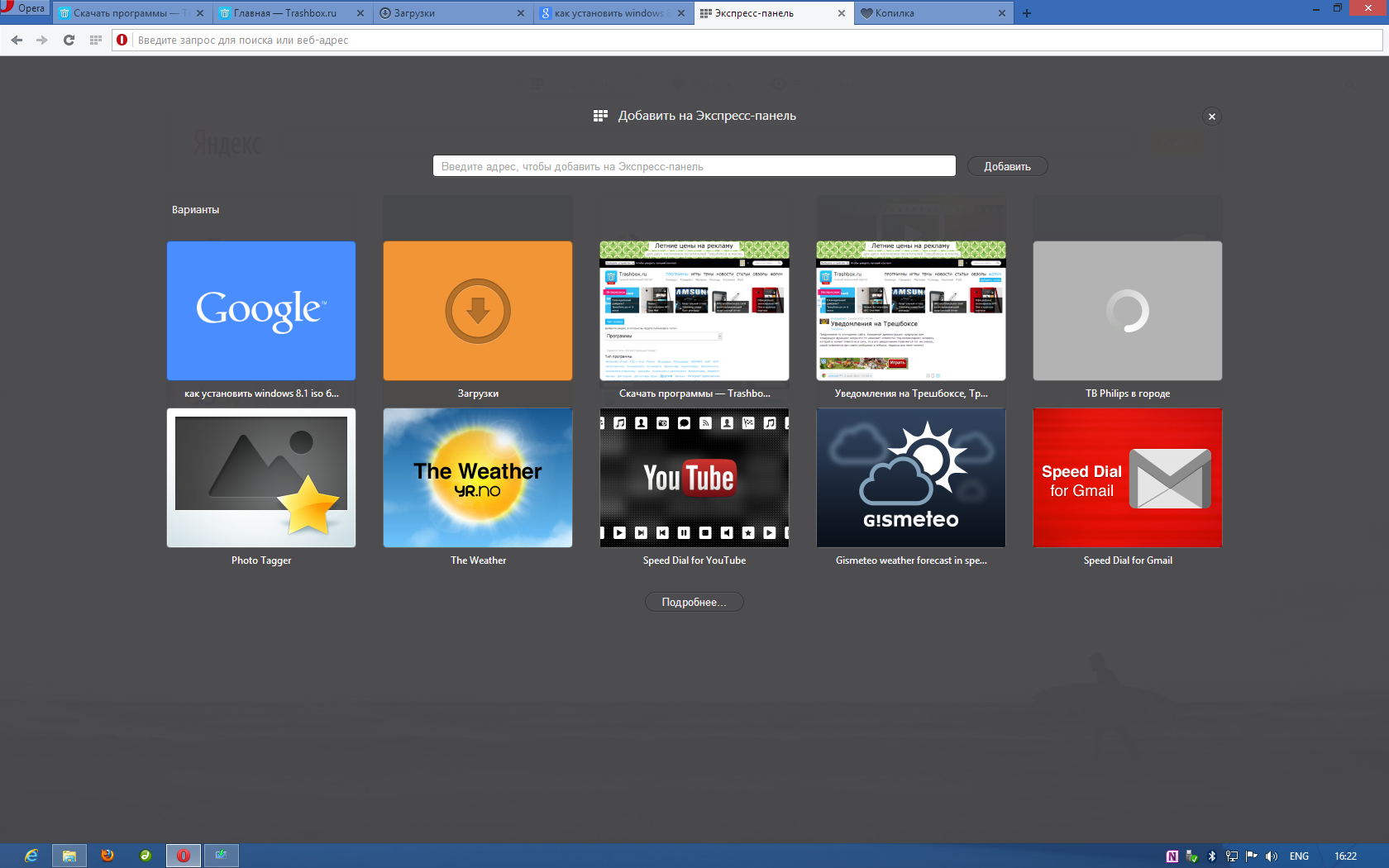This screenshot has height=868, width=1389.
Task: Add the Уведомления на Трешбоксе thumbnail
Action: (x=911, y=311)
